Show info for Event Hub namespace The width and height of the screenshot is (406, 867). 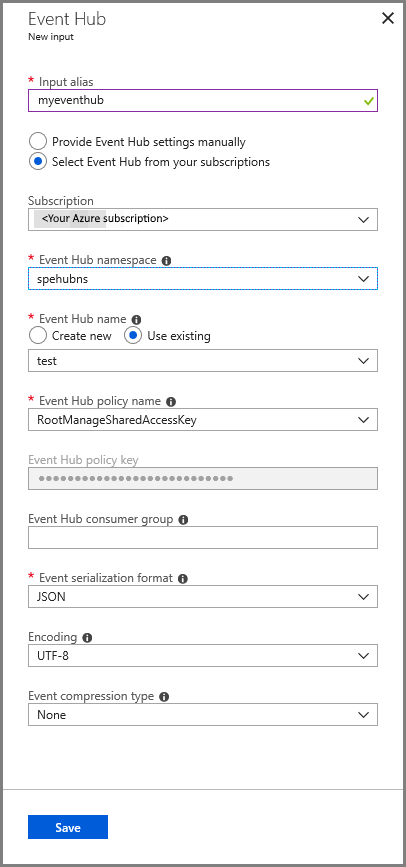pos(166,260)
